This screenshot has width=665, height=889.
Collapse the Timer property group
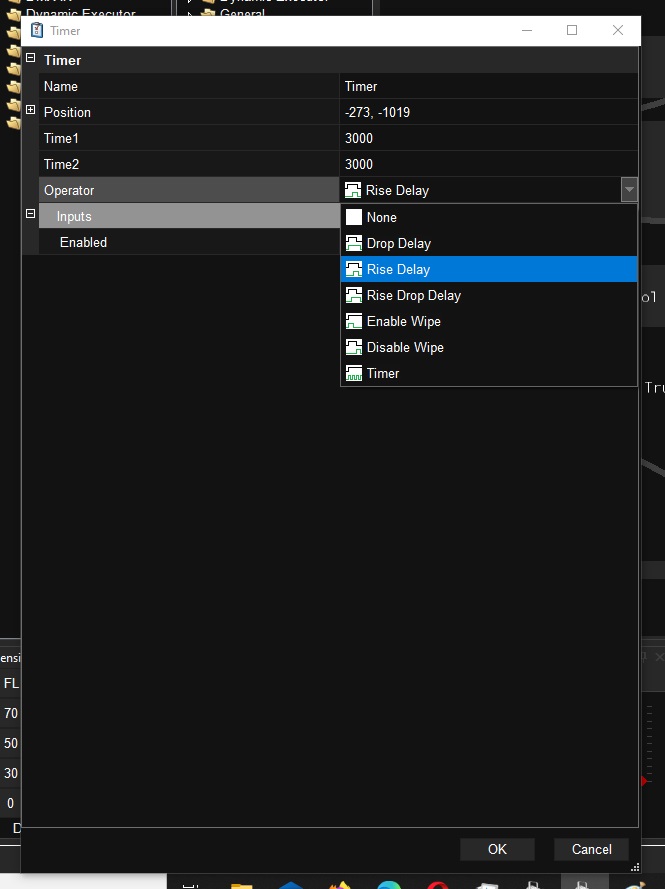30,59
